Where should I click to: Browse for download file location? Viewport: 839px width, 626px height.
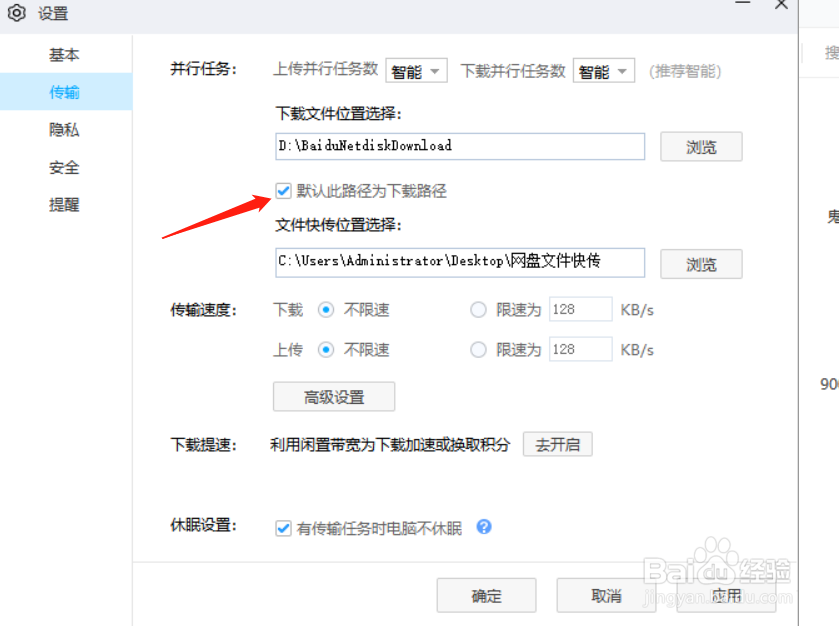click(701, 147)
